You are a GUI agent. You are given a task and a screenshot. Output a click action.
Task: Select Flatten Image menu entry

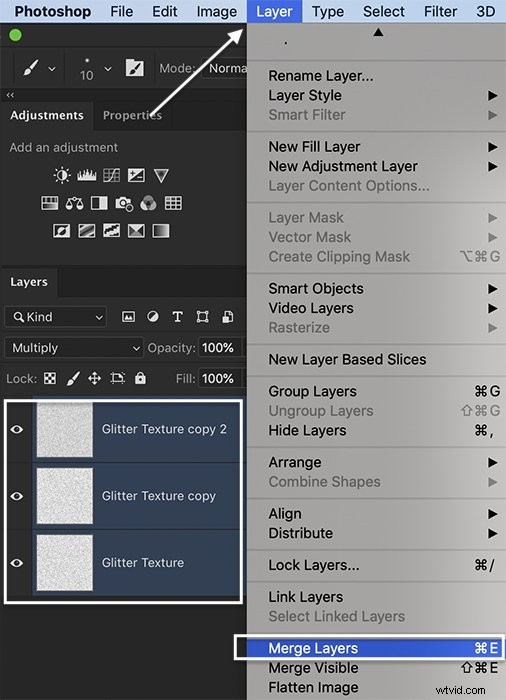click(x=313, y=688)
